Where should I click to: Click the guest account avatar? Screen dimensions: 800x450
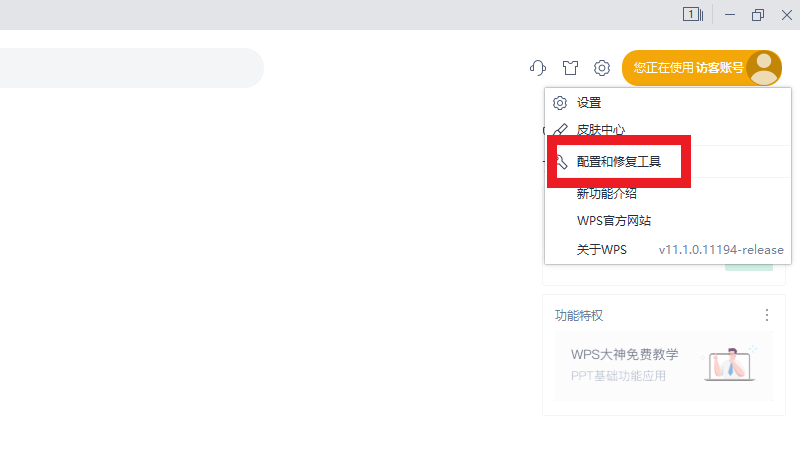[x=764, y=68]
